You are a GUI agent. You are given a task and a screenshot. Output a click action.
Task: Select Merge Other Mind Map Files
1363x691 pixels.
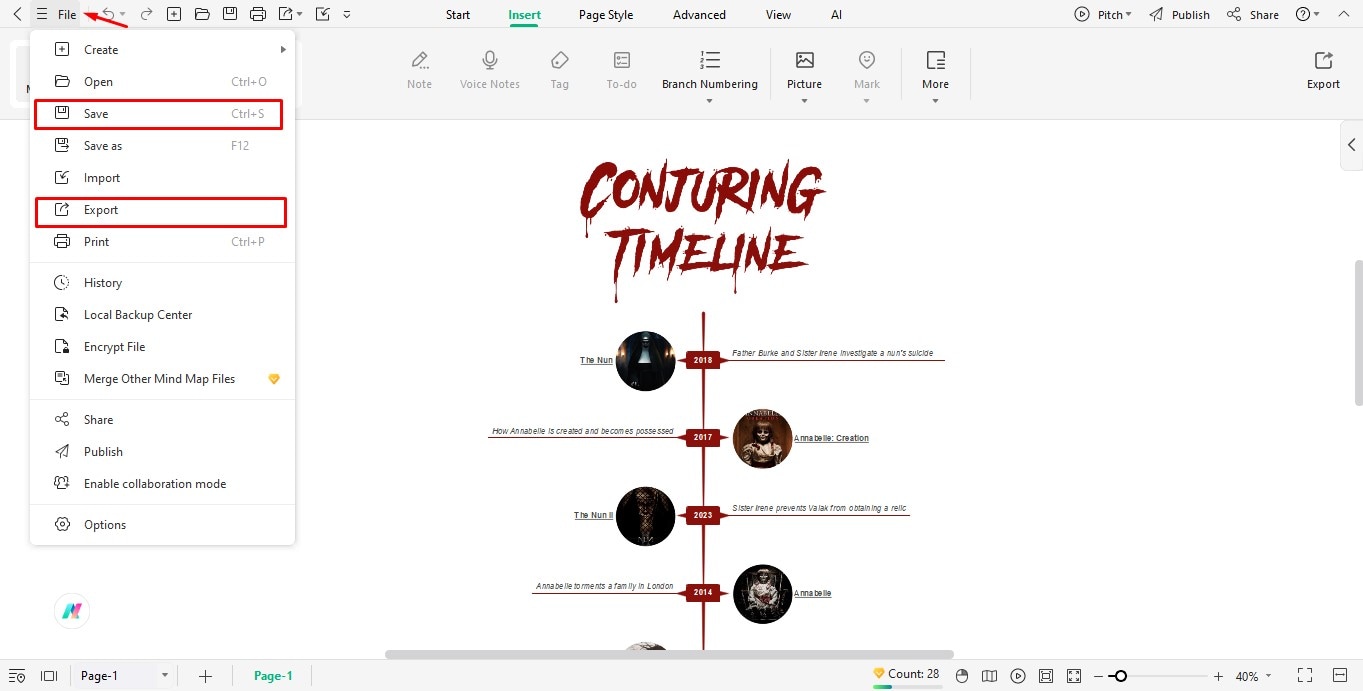[x=163, y=379]
